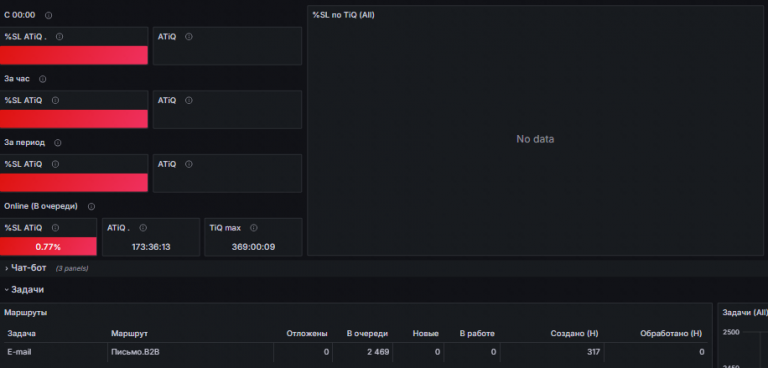Open info icon next to За час heading
This screenshot has width=768, height=368.
tap(43, 79)
